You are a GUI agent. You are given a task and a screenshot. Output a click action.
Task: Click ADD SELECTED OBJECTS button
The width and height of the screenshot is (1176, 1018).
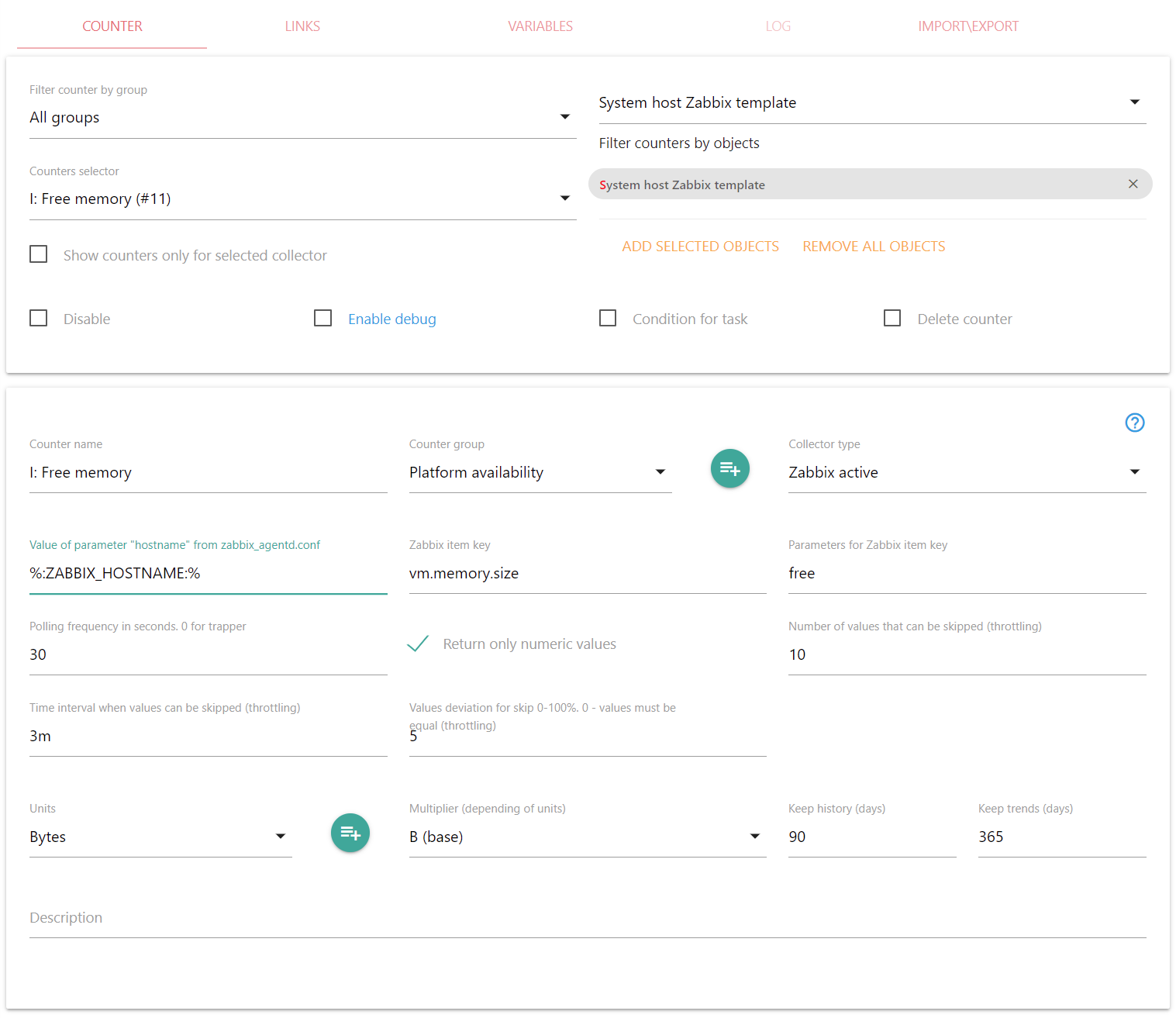[700, 247]
